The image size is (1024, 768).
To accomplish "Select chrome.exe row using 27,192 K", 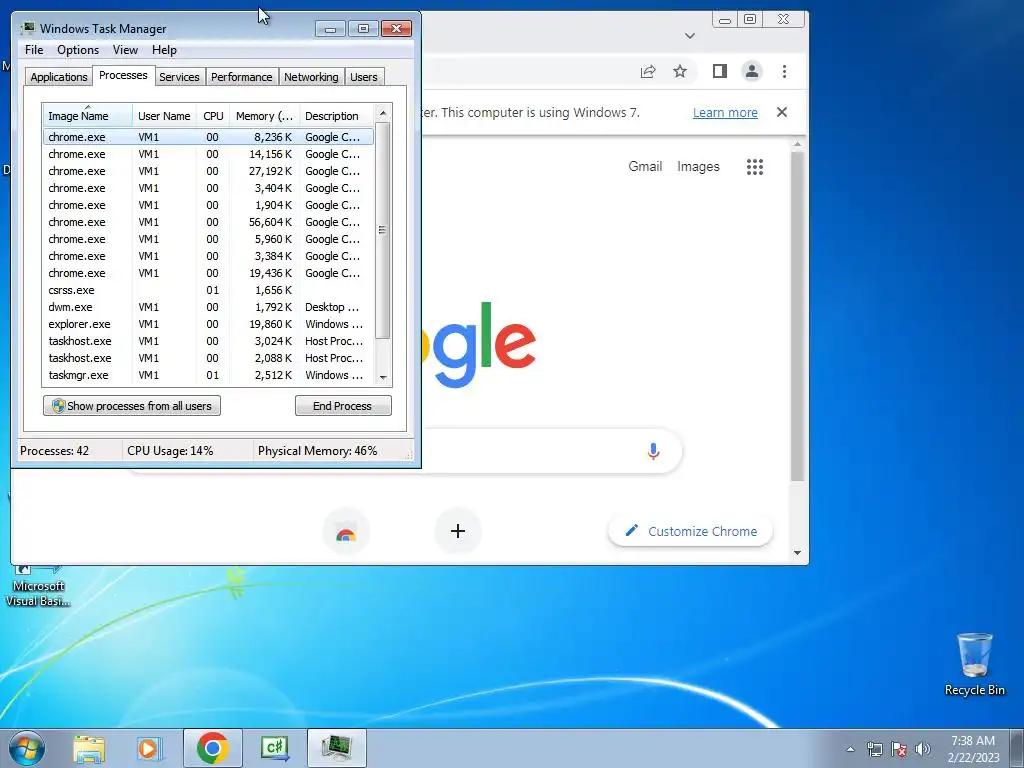I will click(x=208, y=171).
